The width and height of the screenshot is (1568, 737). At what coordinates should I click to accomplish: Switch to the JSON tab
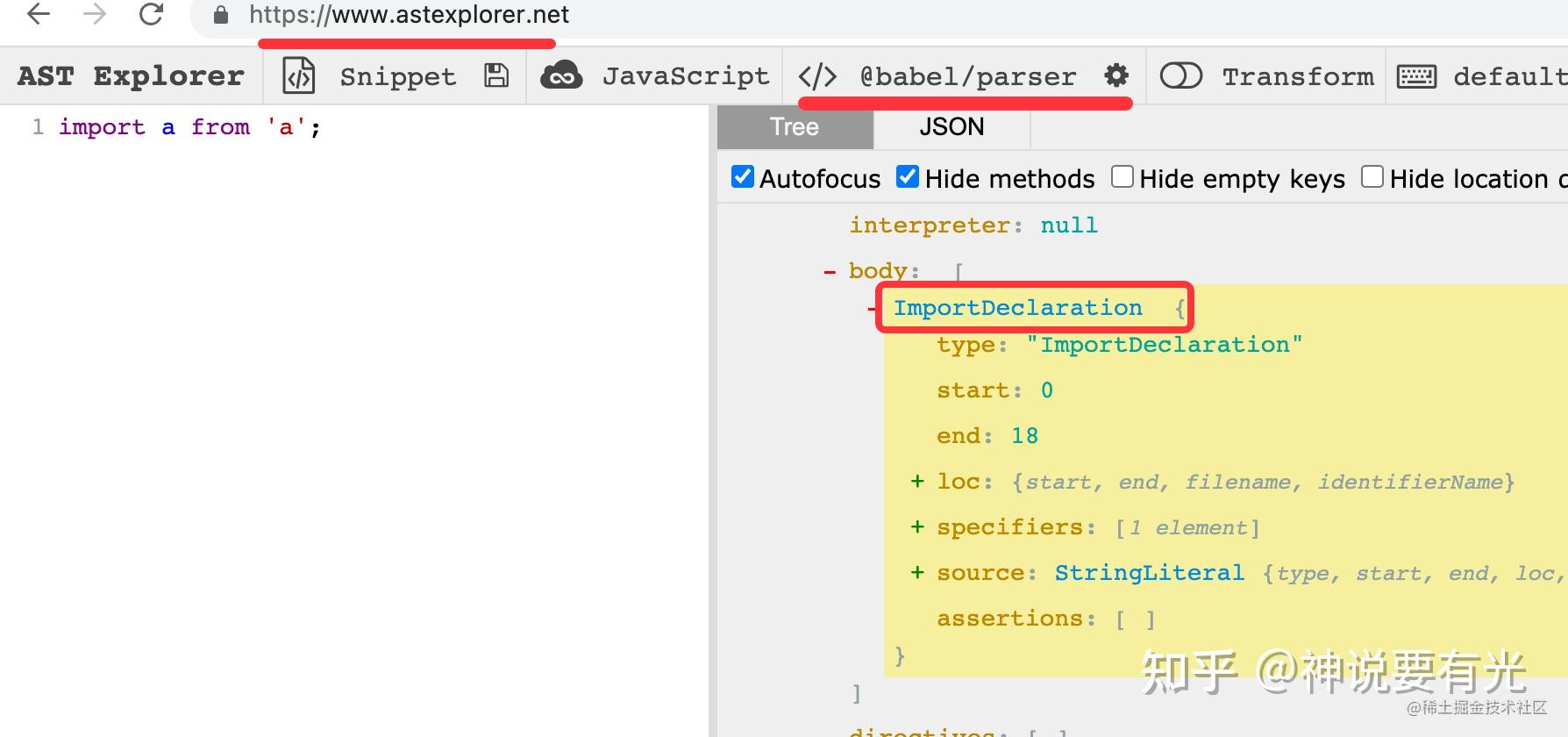point(951,127)
